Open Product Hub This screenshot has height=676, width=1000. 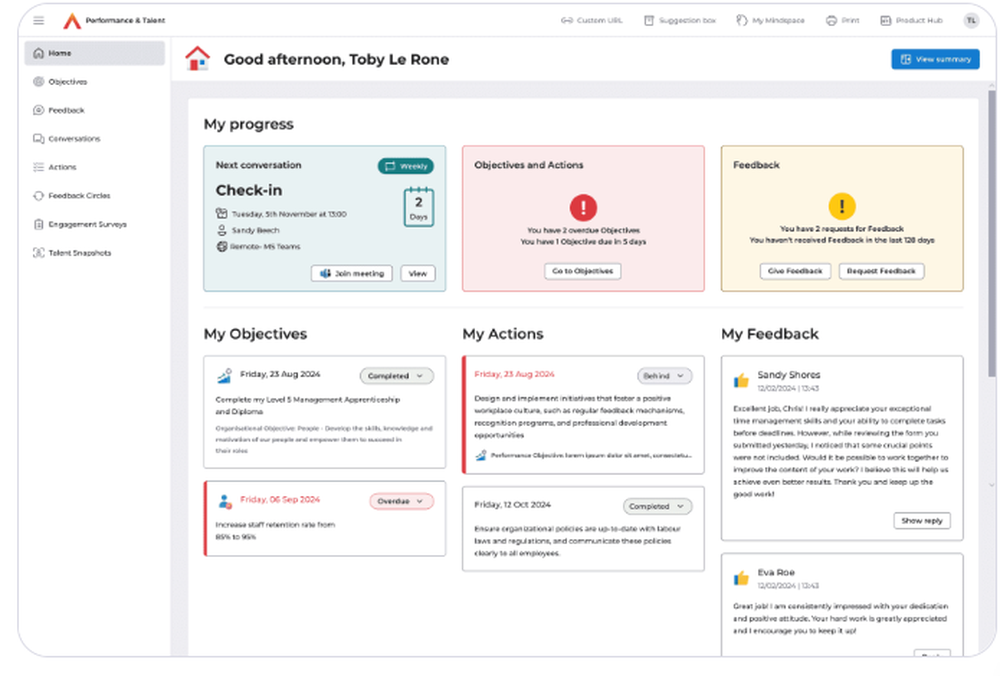click(910, 19)
